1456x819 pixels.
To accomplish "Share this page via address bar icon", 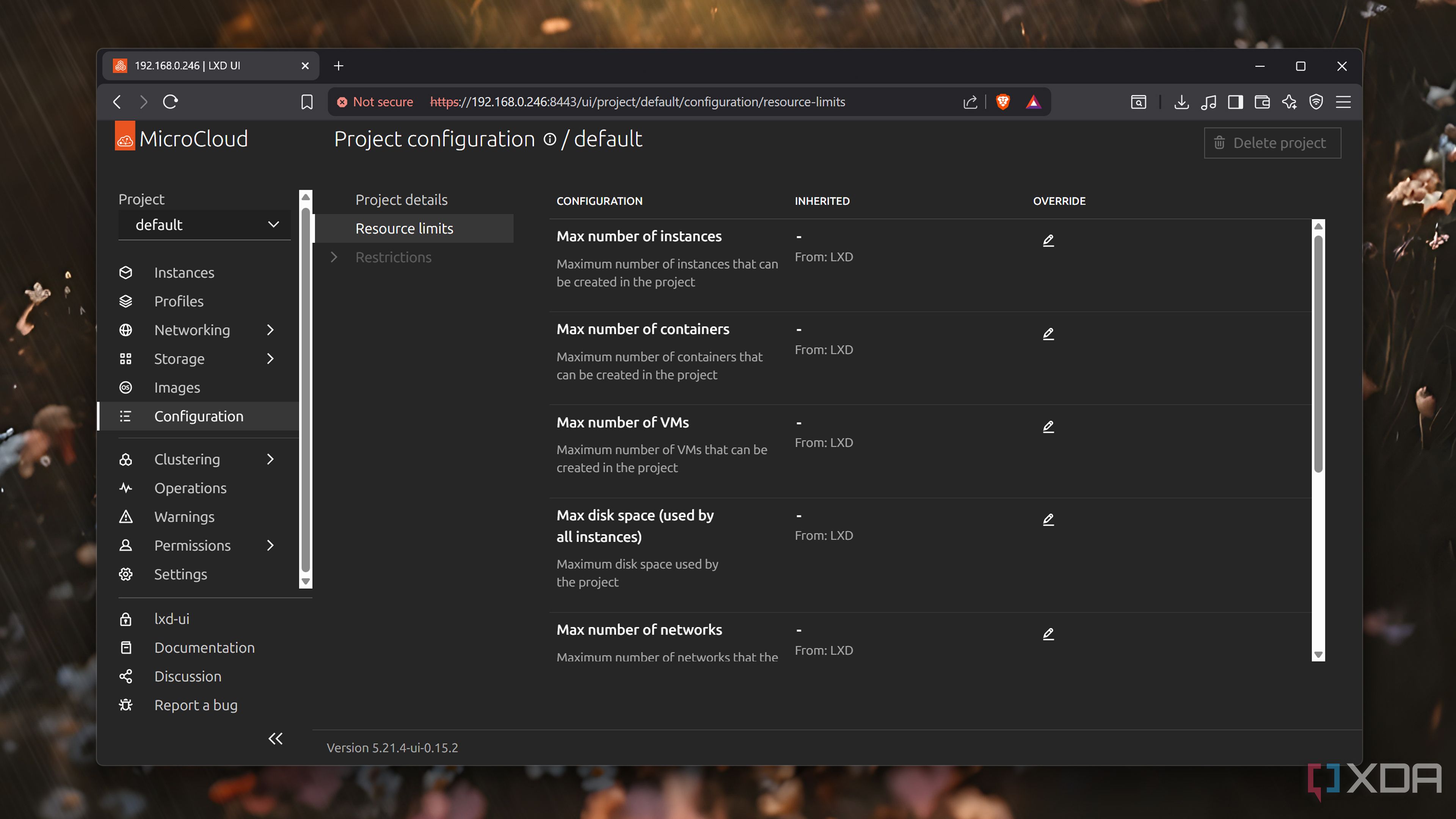I will coord(970,102).
